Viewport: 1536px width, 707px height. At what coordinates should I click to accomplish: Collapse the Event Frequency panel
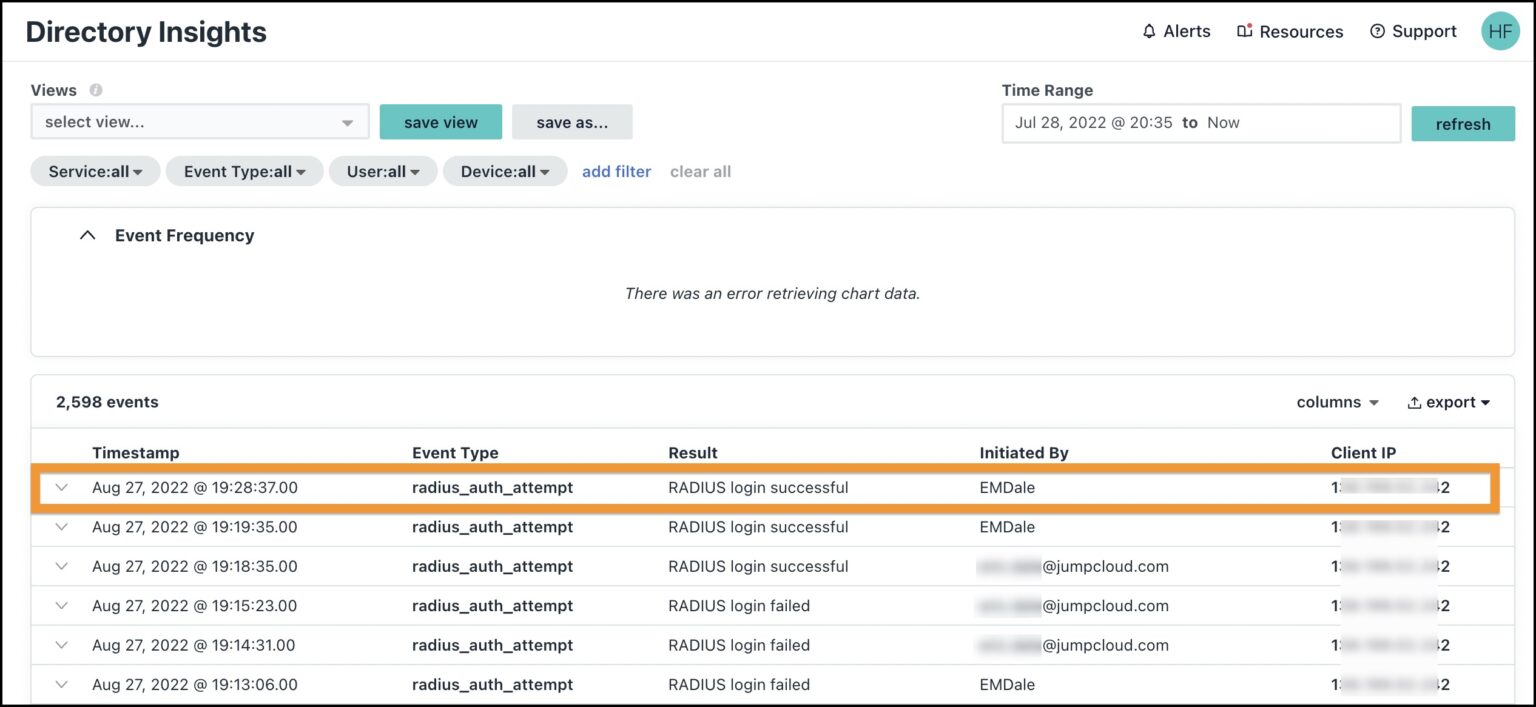[87, 234]
